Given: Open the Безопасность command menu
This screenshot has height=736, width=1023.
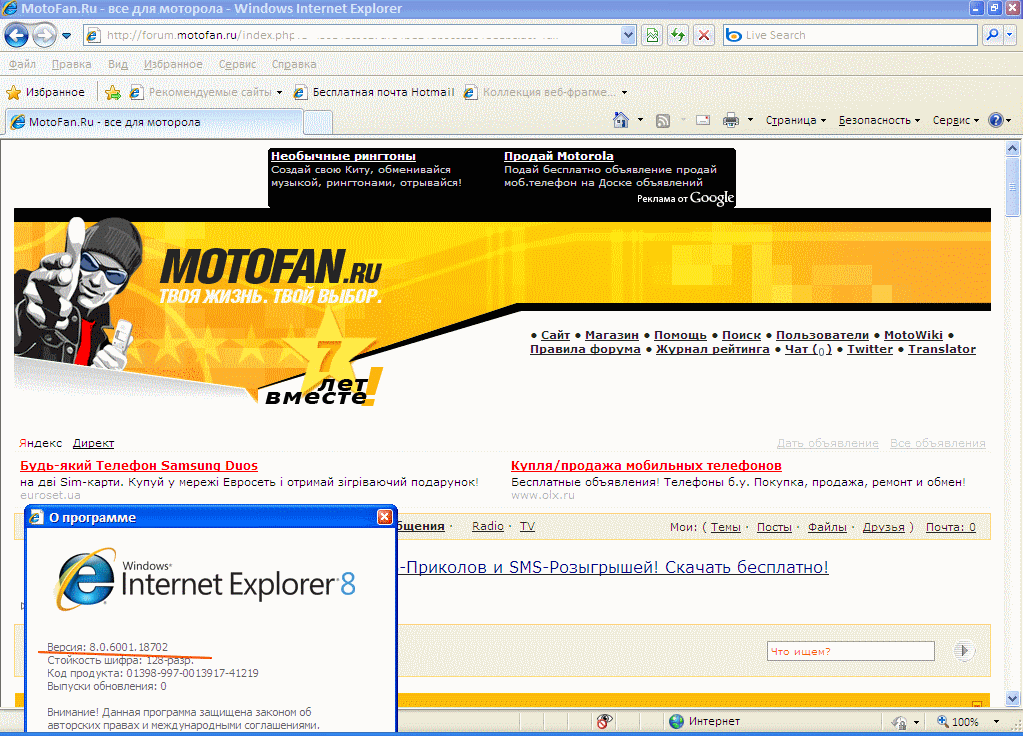Looking at the screenshot, I should tap(879, 120).
